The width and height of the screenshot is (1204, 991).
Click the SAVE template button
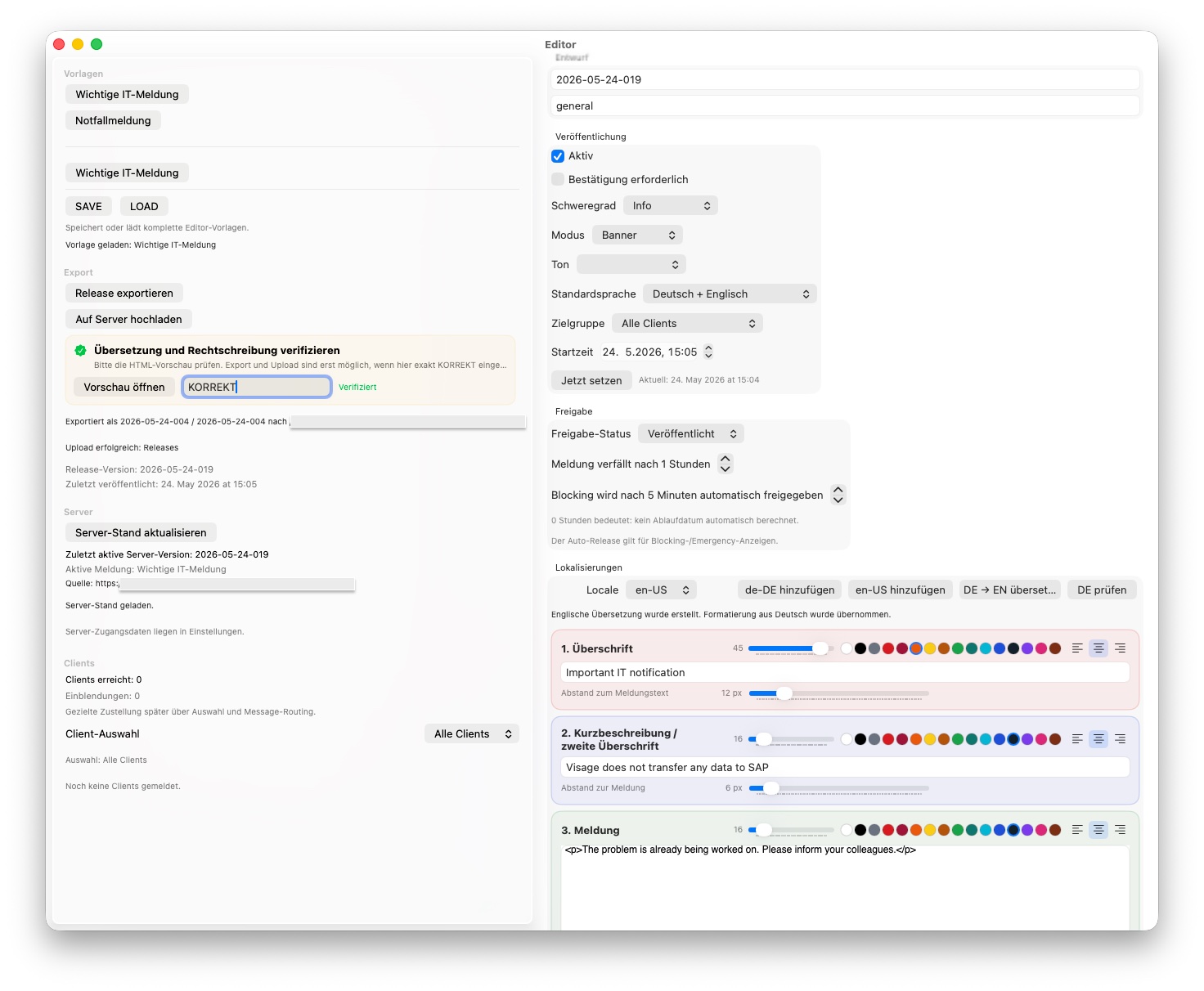(x=89, y=207)
